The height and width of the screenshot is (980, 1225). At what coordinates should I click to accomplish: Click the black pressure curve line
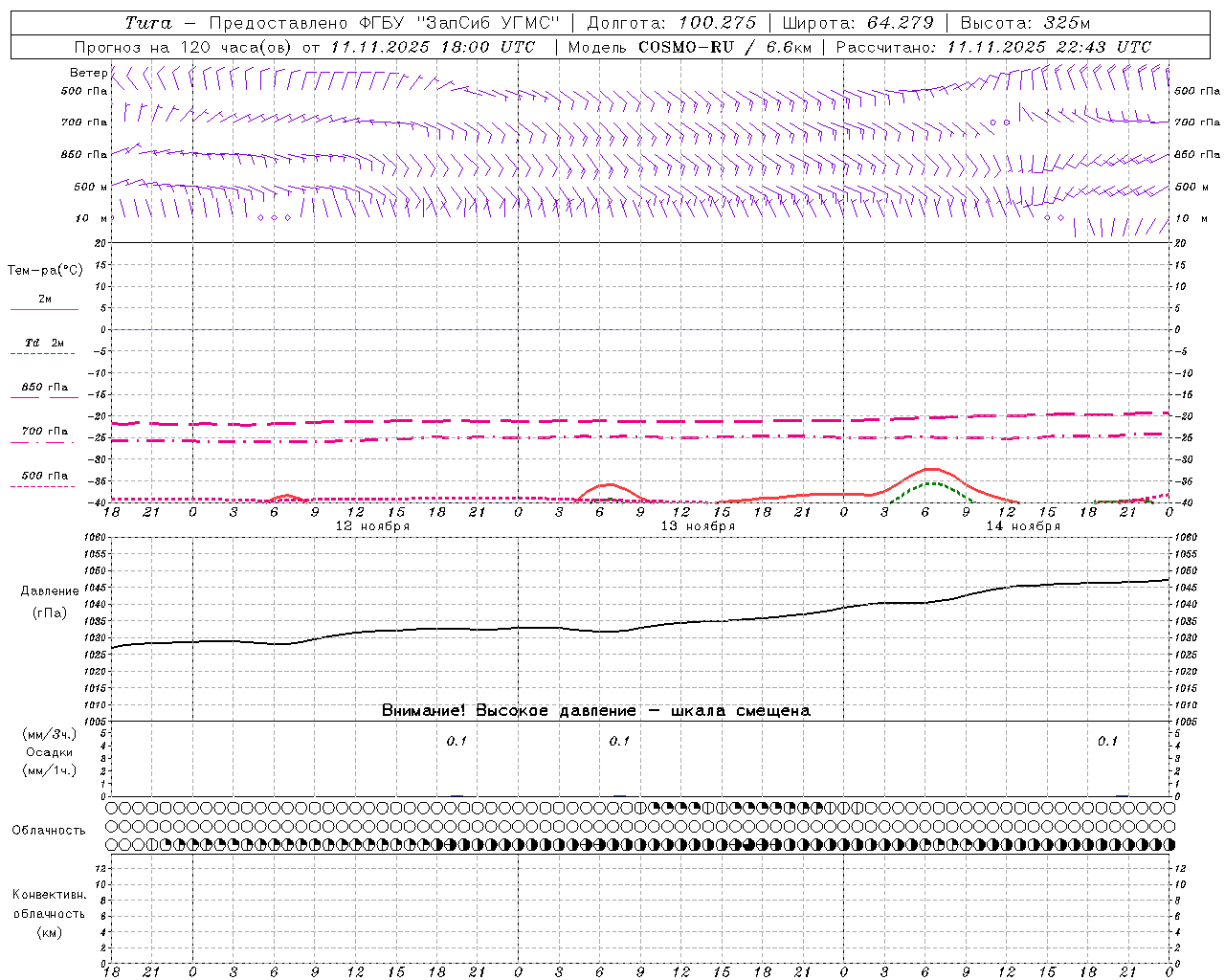639,629
